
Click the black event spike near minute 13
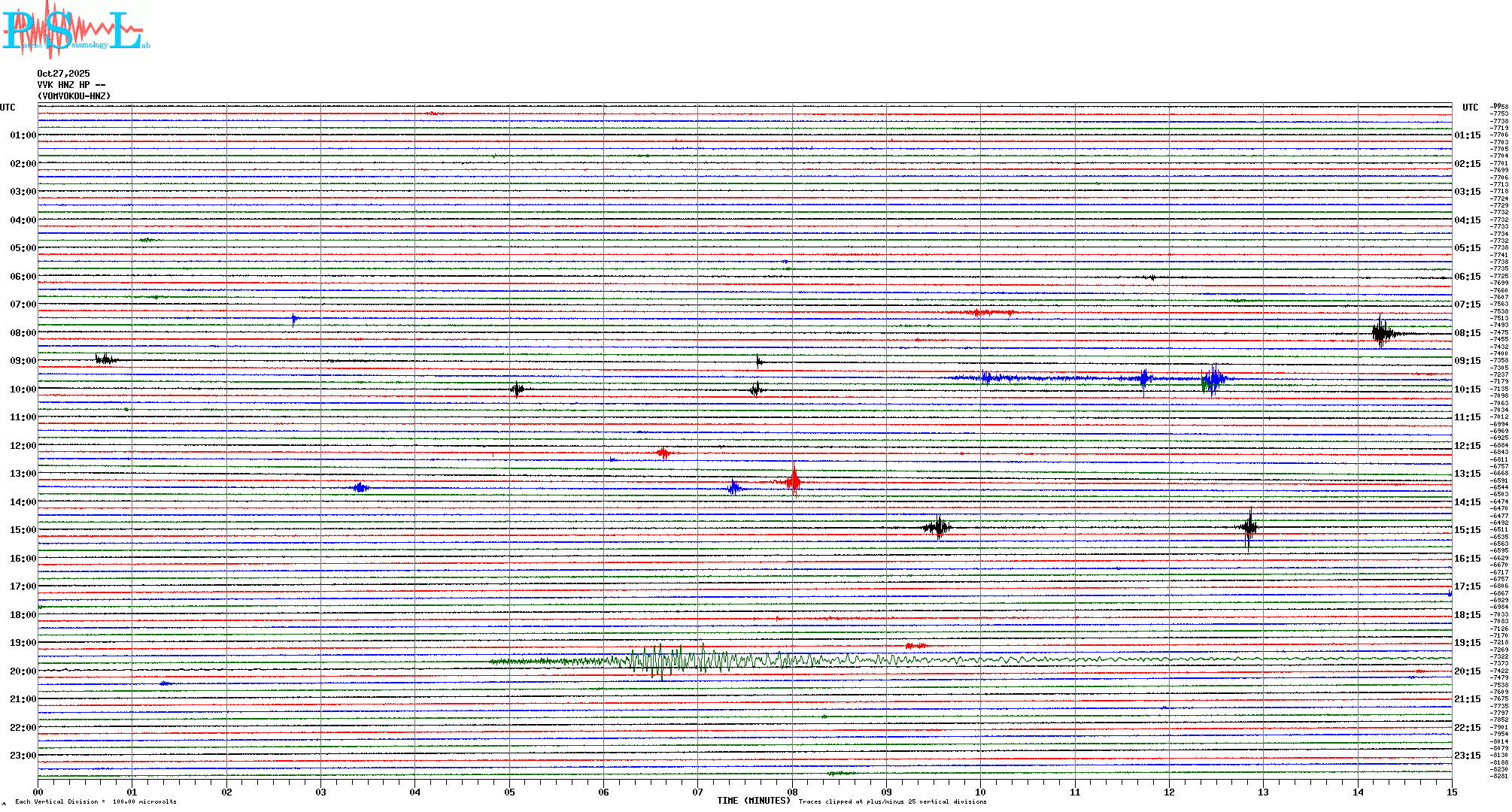tap(1249, 527)
